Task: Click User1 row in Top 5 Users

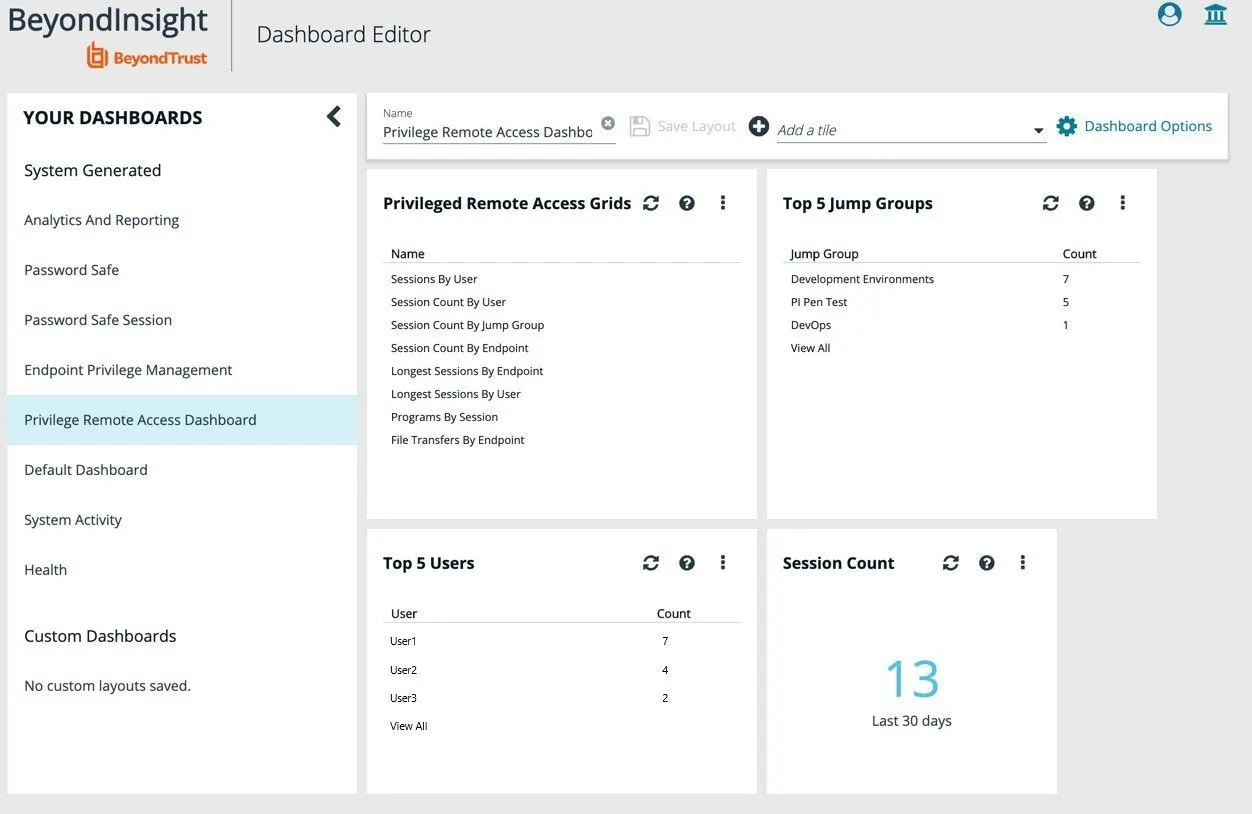Action: (x=562, y=641)
